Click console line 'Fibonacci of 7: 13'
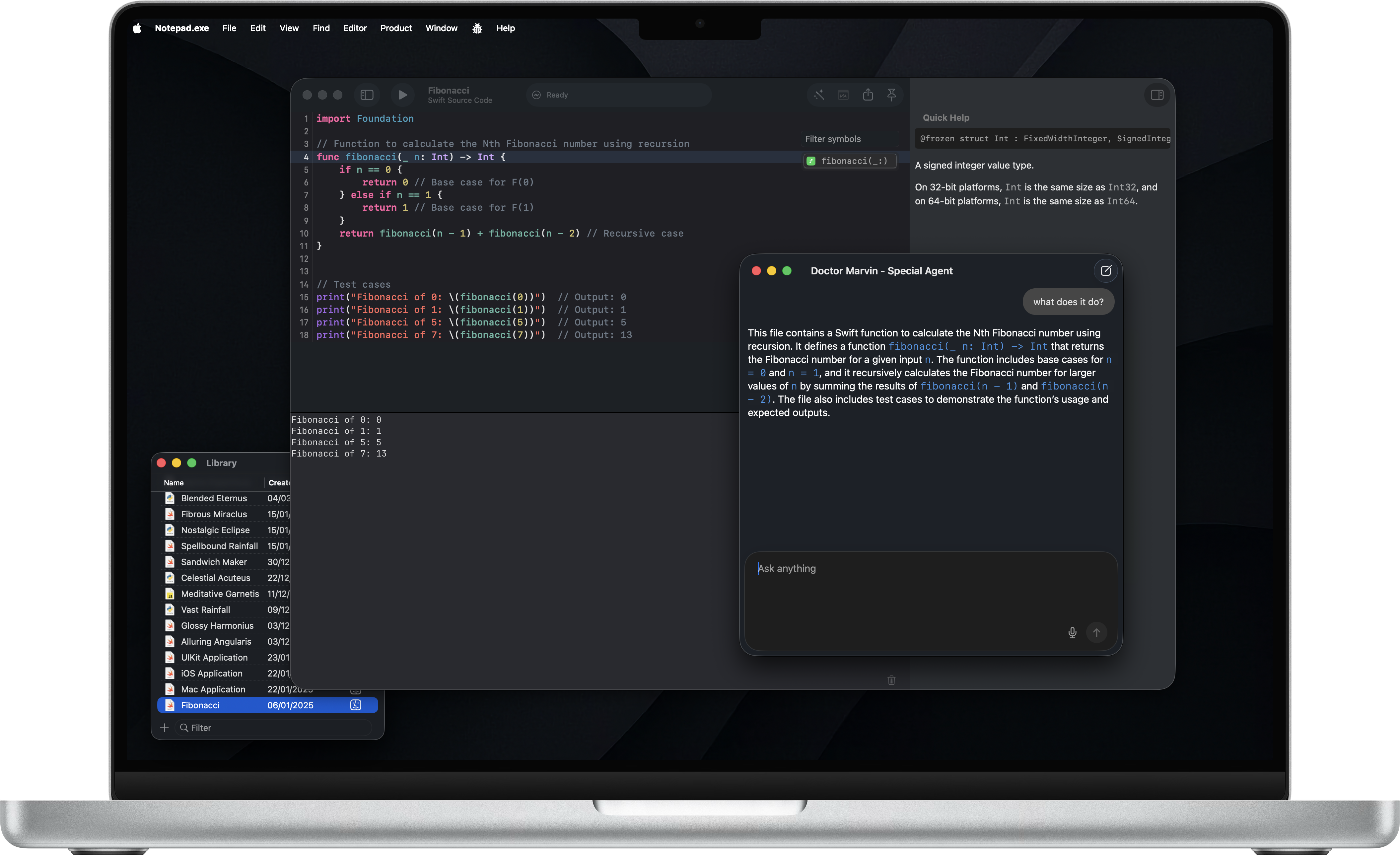The image size is (1400, 855). click(339, 453)
